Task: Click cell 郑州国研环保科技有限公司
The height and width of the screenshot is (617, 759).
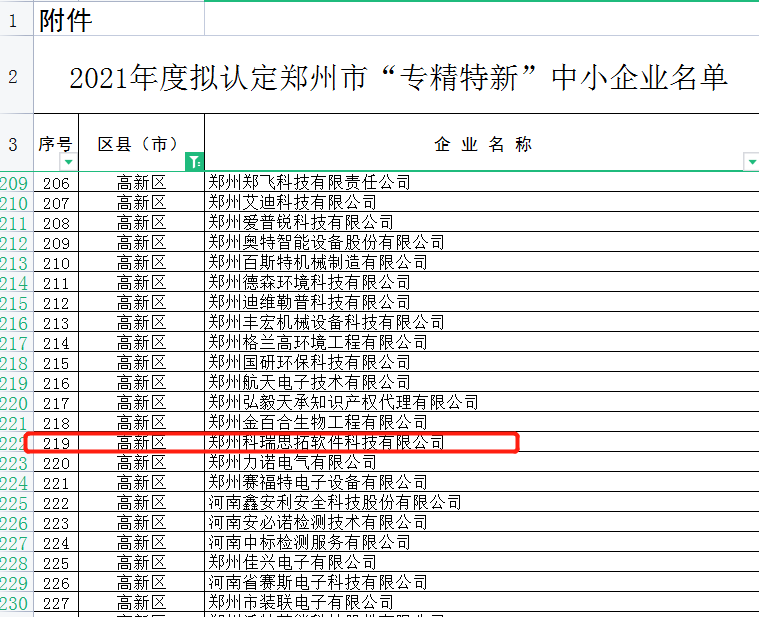Action: coord(482,362)
